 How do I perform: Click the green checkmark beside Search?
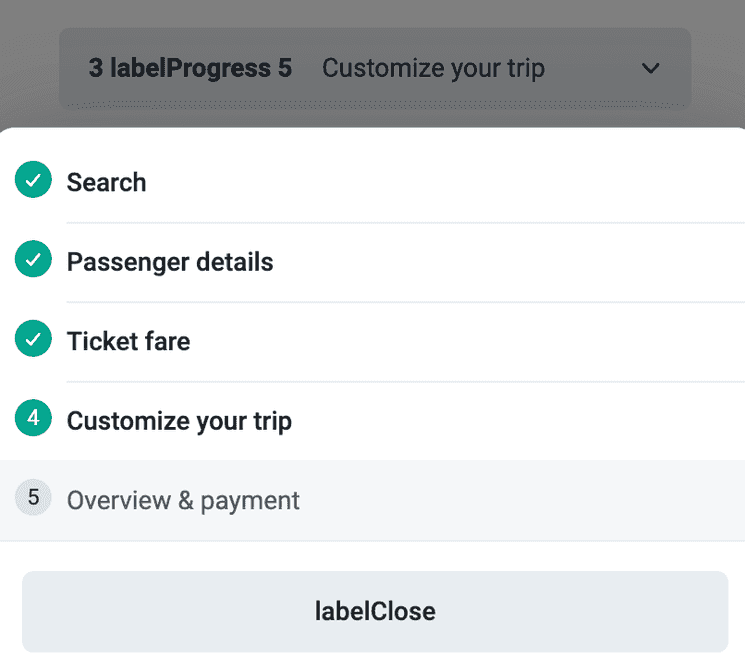[33, 181]
